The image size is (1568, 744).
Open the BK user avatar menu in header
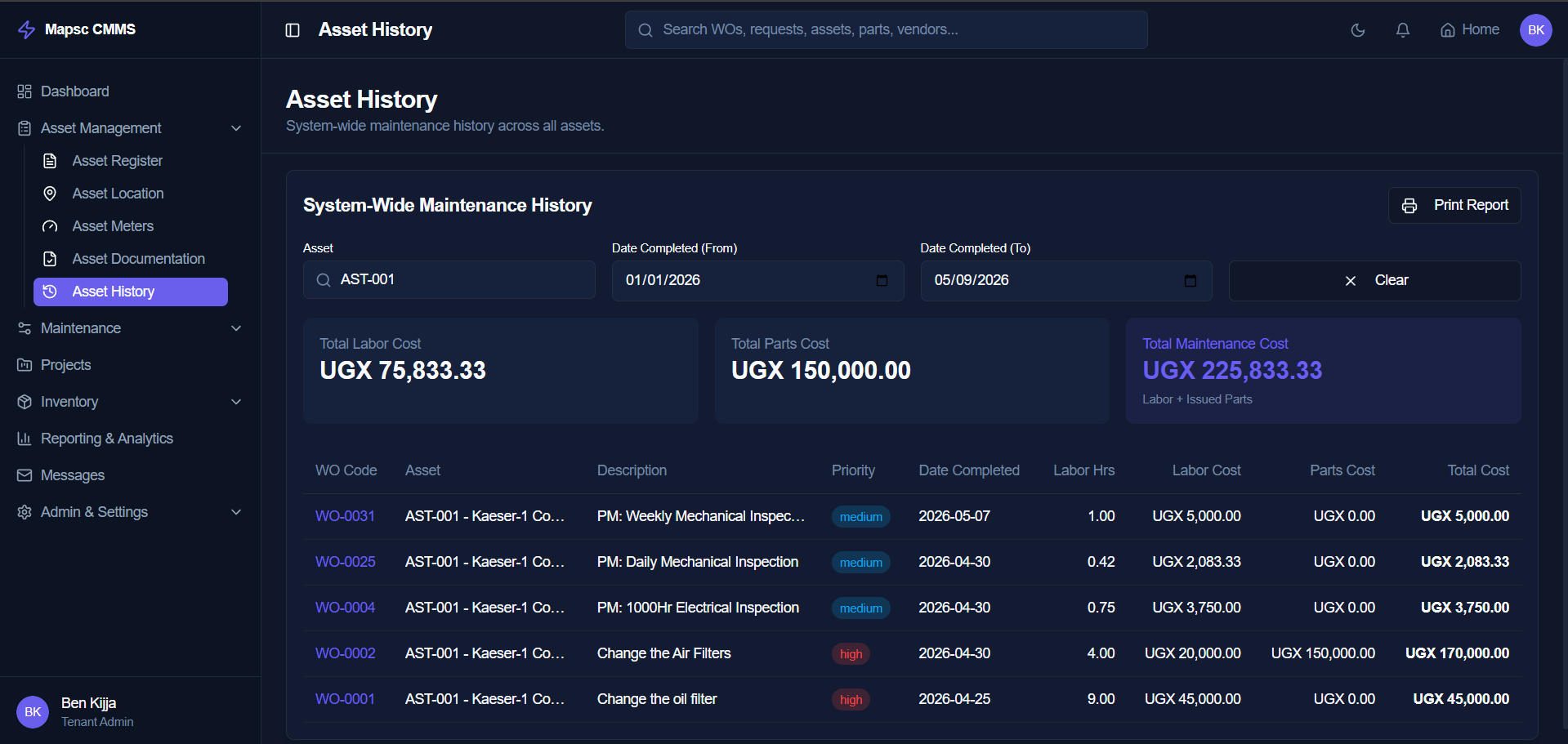pyautogui.click(x=1536, y=30)
